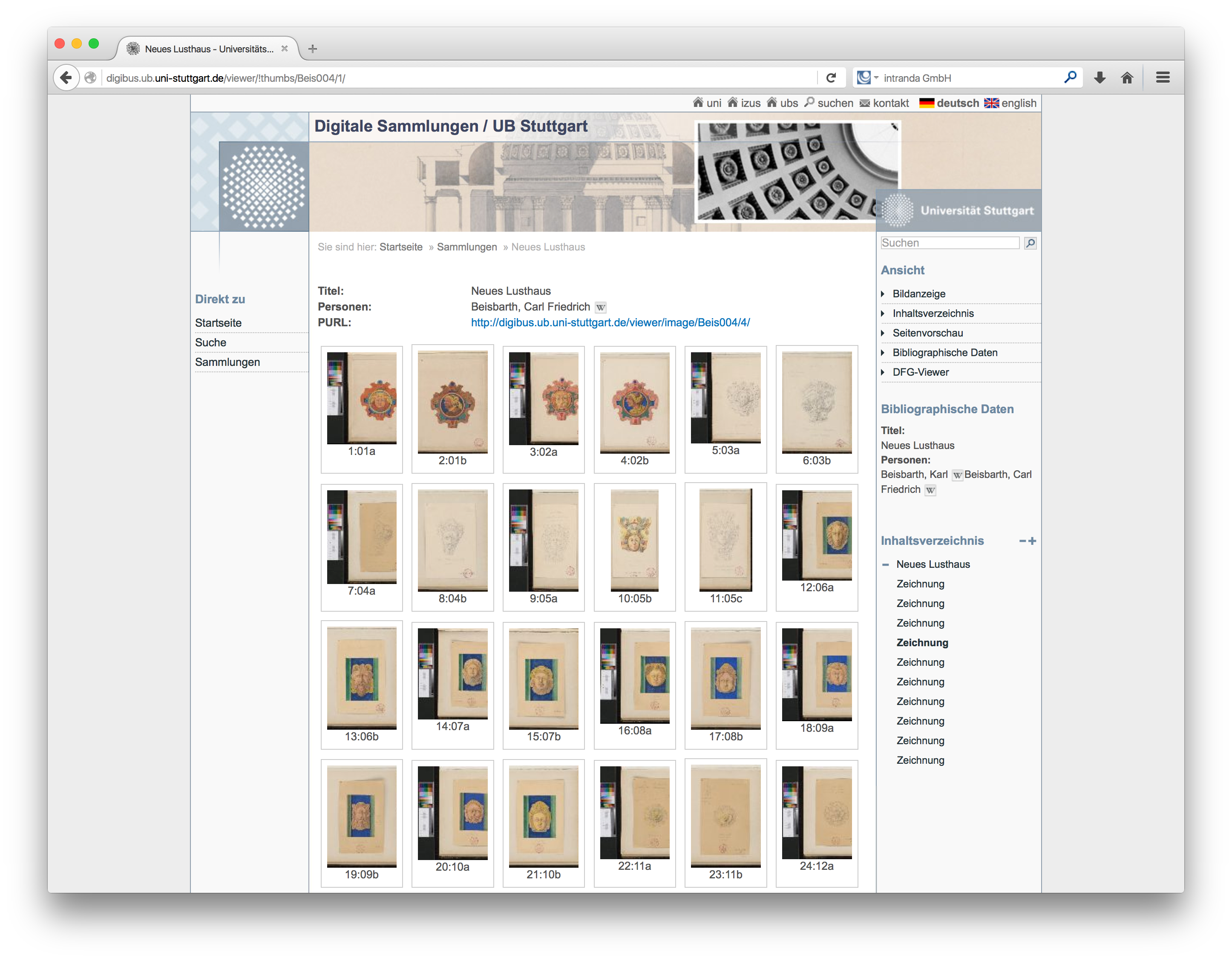
Task: Open the DFG-Viewer entry
Action: tap(921, 372)
